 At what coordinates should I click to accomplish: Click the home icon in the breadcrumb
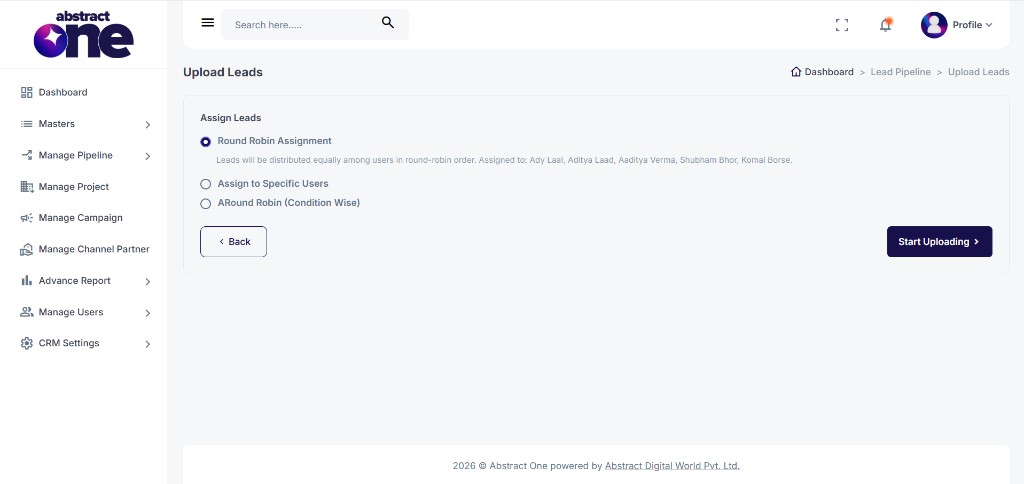[x=796, y=72]
